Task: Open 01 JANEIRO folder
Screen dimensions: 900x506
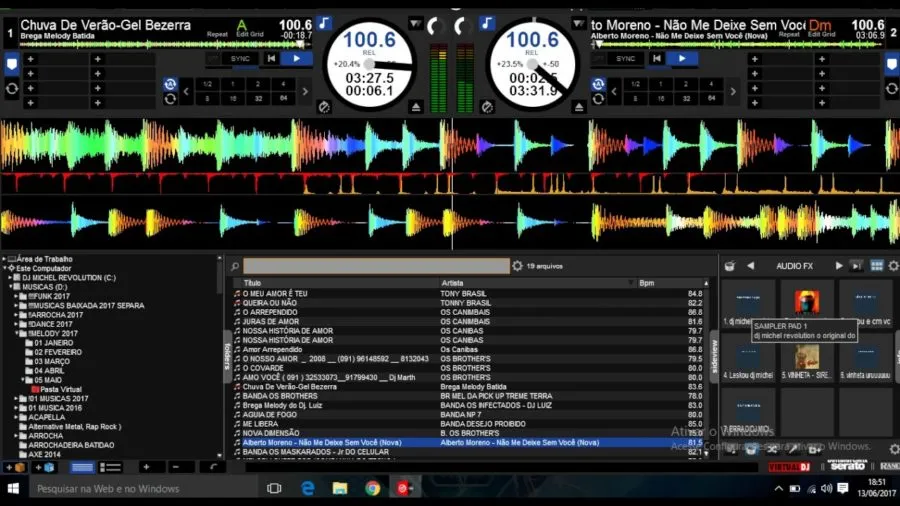Action: click(x=53, y=343)
